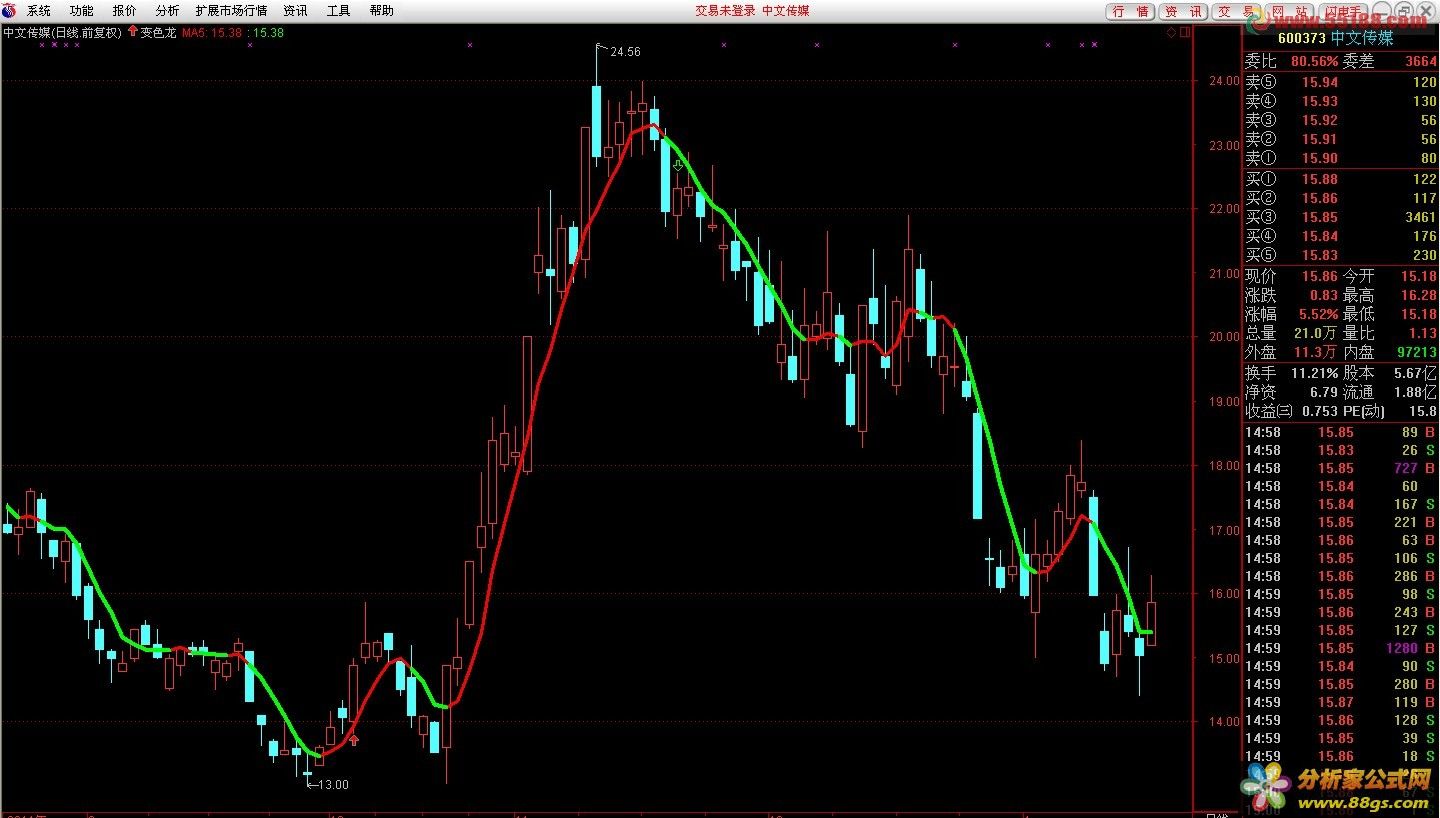The image size is (1440, 818).
Task: Click the 委比 80.56% value
Action: click(1314, 62)
